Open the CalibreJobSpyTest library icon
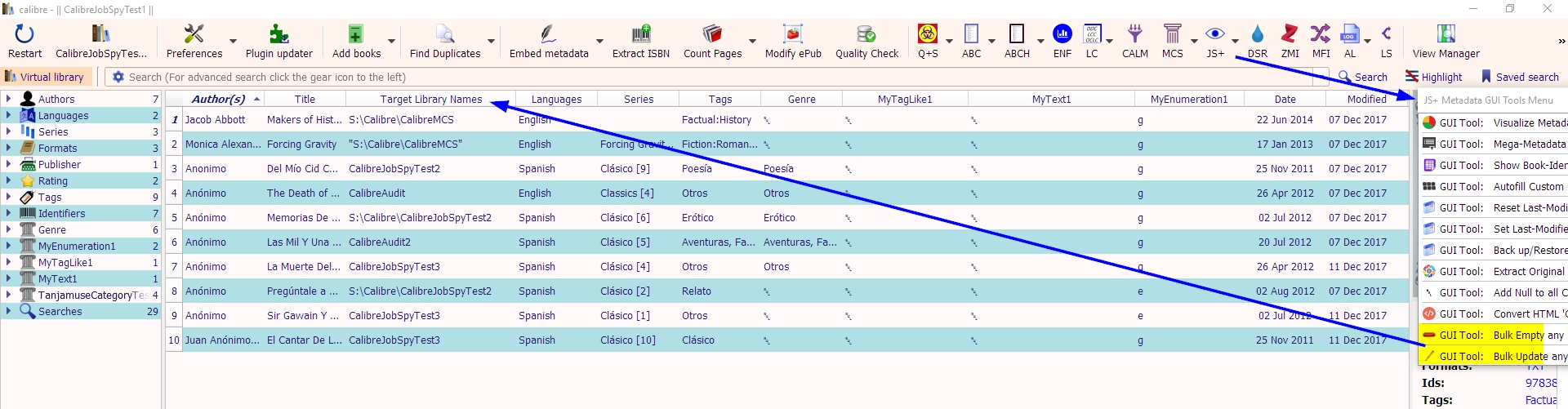Viewport: 1568px width, 409px height. (x=101, y=33)
